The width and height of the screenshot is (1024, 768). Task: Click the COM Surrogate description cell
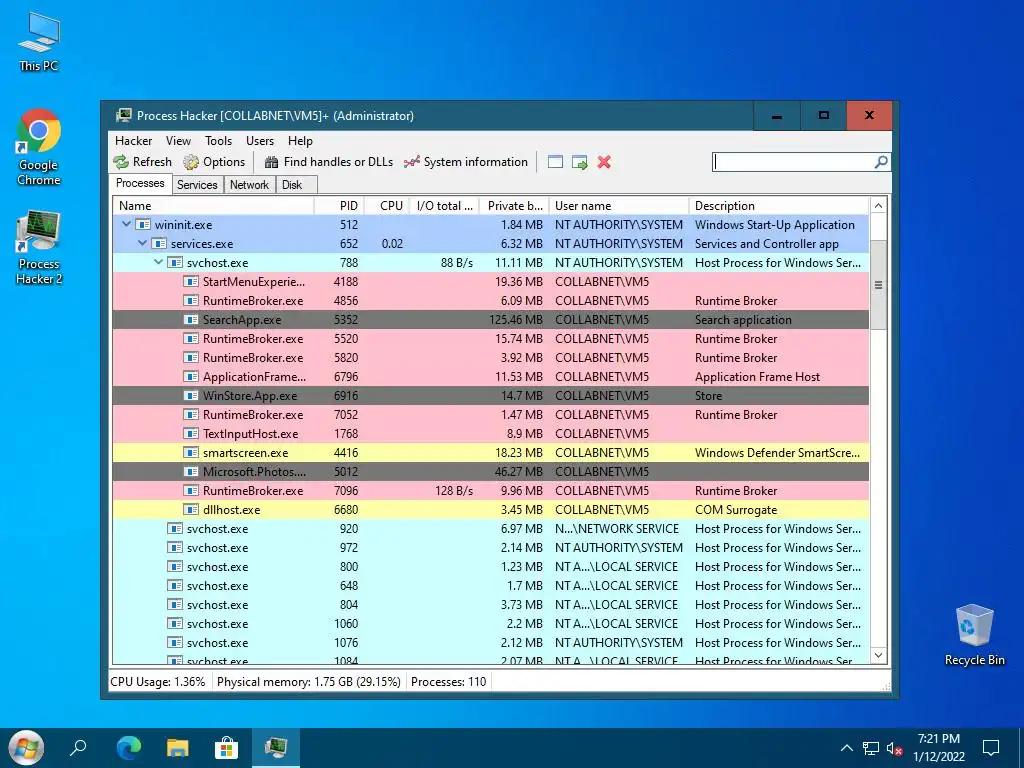pyautogui.click(x=736, y=509)
